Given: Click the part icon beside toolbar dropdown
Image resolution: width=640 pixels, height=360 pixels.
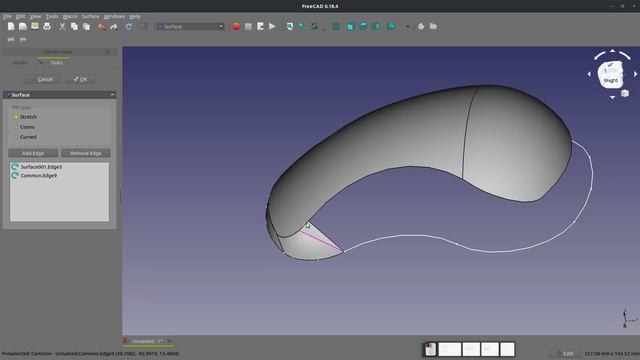Looking at the screenshot, I should pos(421,27).
